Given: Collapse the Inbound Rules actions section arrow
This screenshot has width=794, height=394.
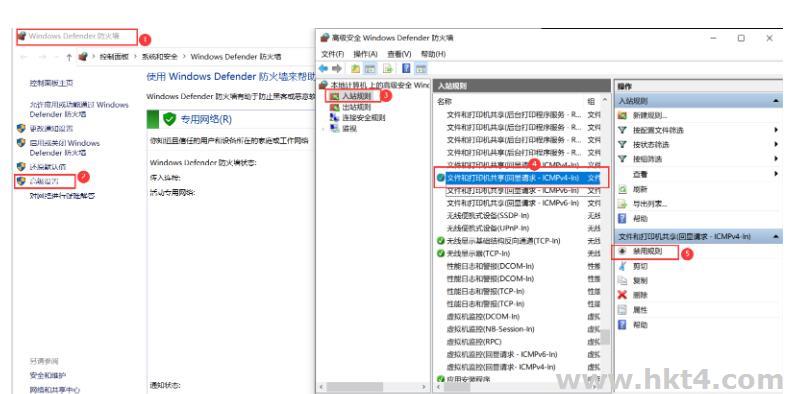Looking at the screenshot, I should click(776, 101).
